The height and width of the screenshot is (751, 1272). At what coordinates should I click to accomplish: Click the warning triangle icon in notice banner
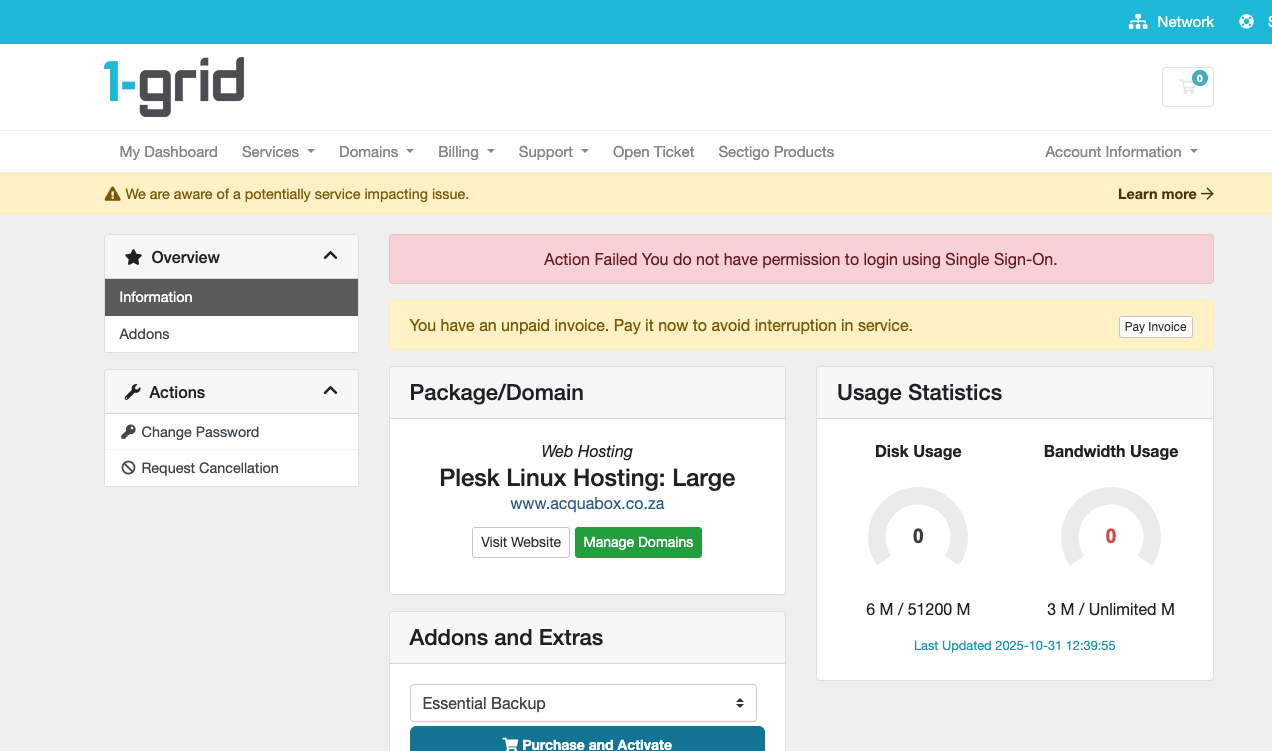point(112,194)
